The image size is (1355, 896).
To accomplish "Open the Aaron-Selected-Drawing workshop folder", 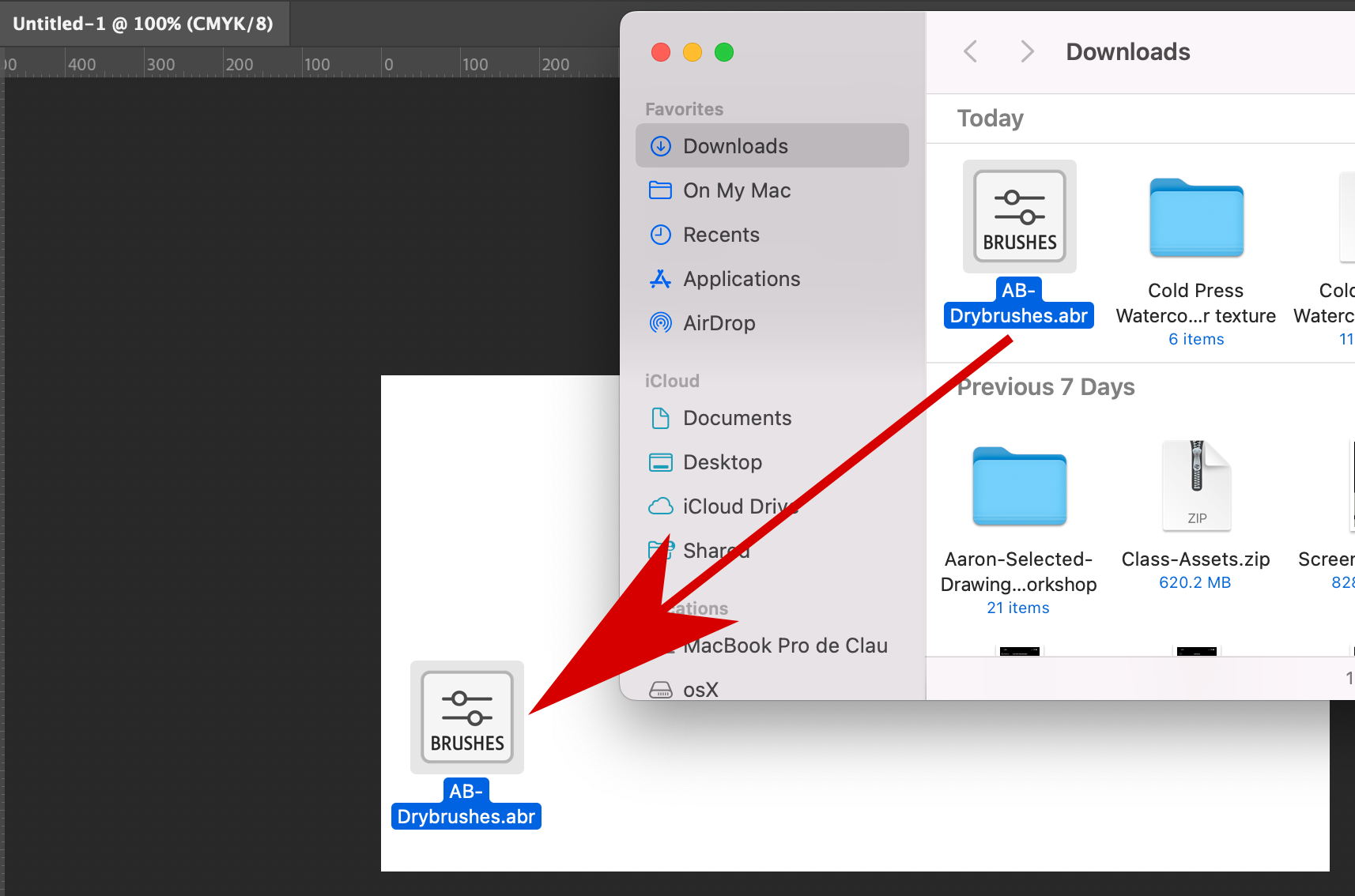I will tap(1019, 487).
